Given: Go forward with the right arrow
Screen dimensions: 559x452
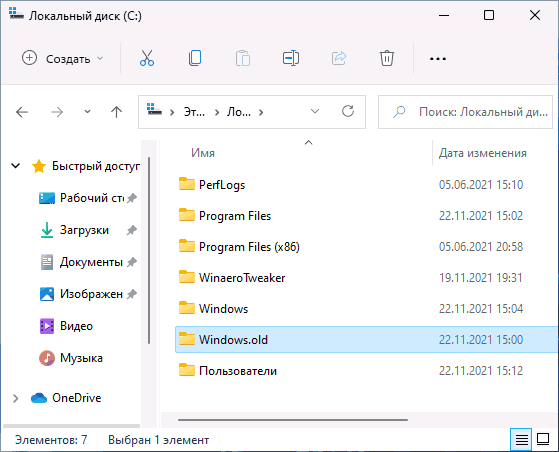Looking at the screenshot, I should 57,112.
